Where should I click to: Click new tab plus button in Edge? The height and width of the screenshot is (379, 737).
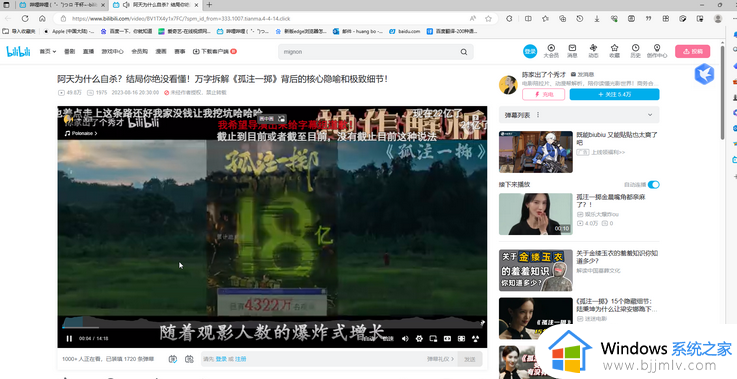coord(209,5)
